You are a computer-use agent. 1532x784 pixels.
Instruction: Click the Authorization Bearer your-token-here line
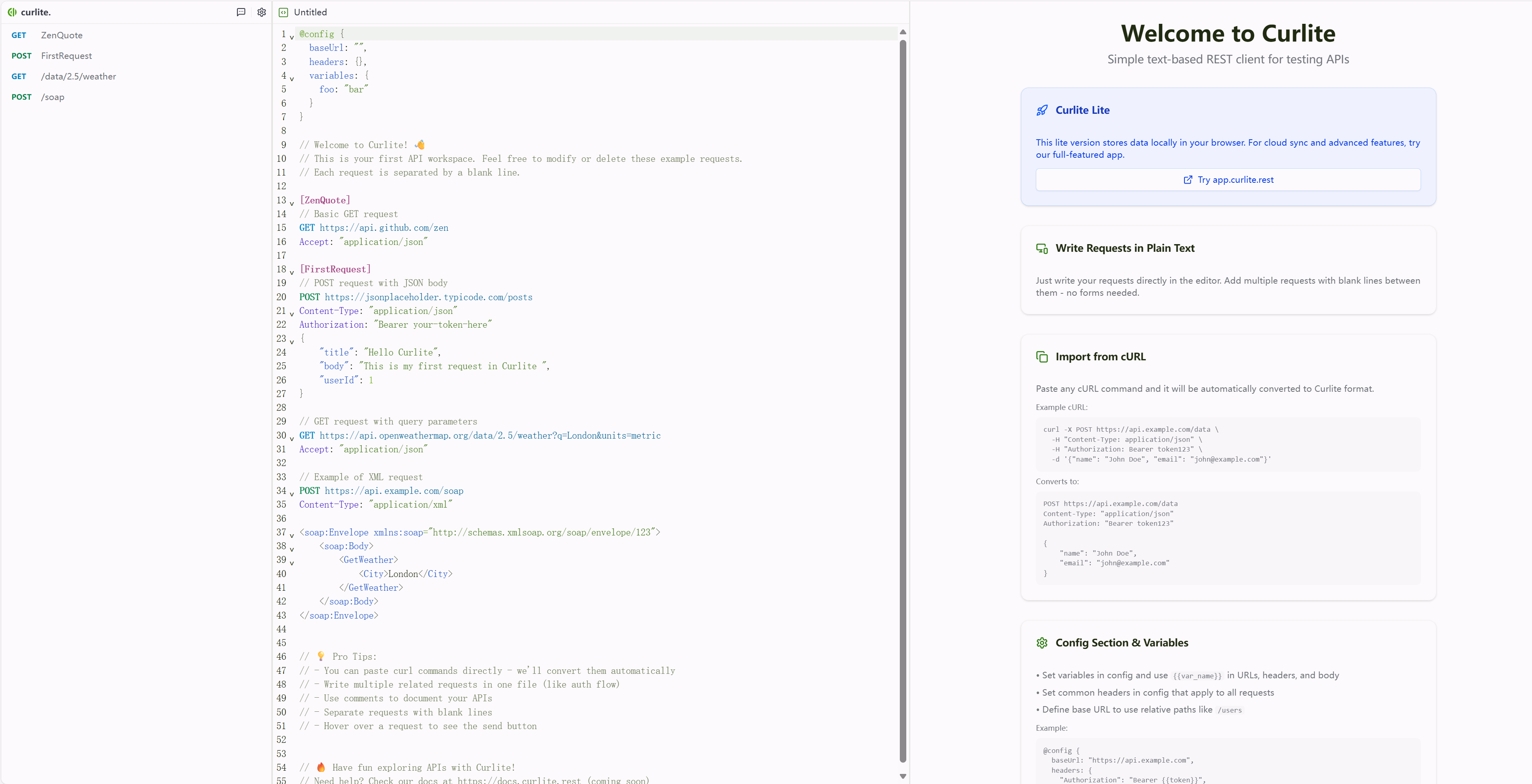point(396,324)
